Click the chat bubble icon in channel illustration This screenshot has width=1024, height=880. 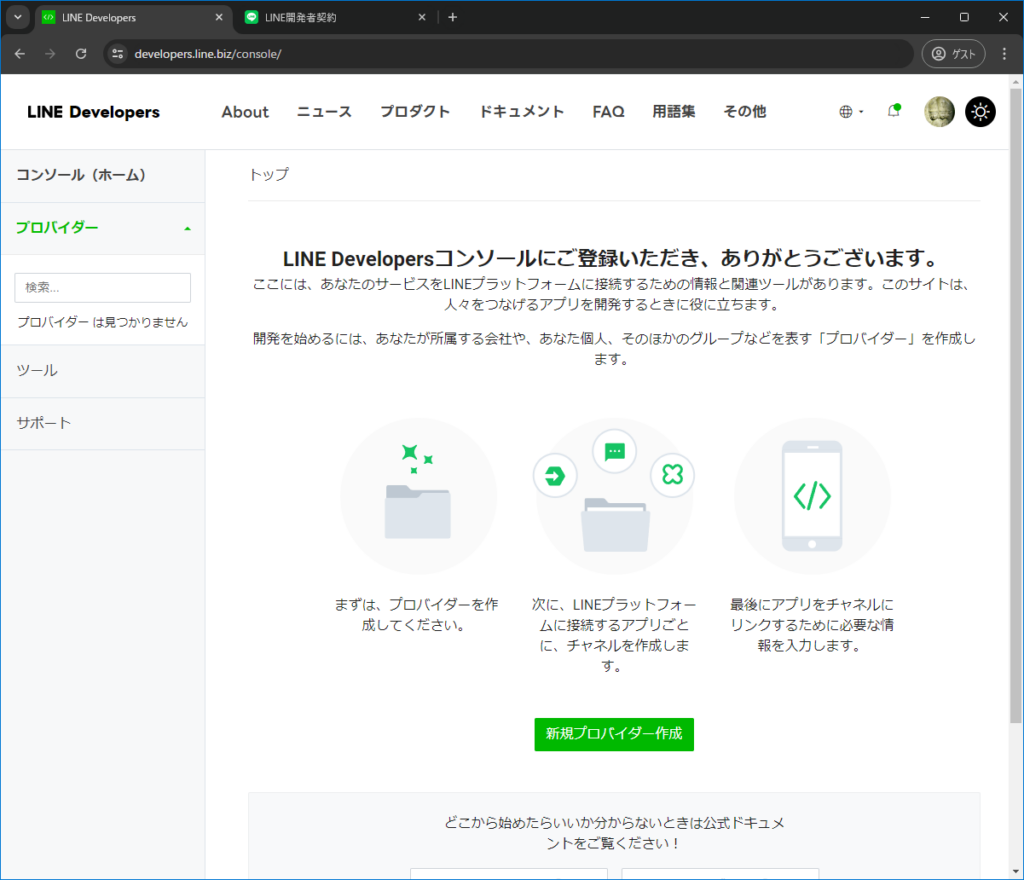tap(615, 451)
